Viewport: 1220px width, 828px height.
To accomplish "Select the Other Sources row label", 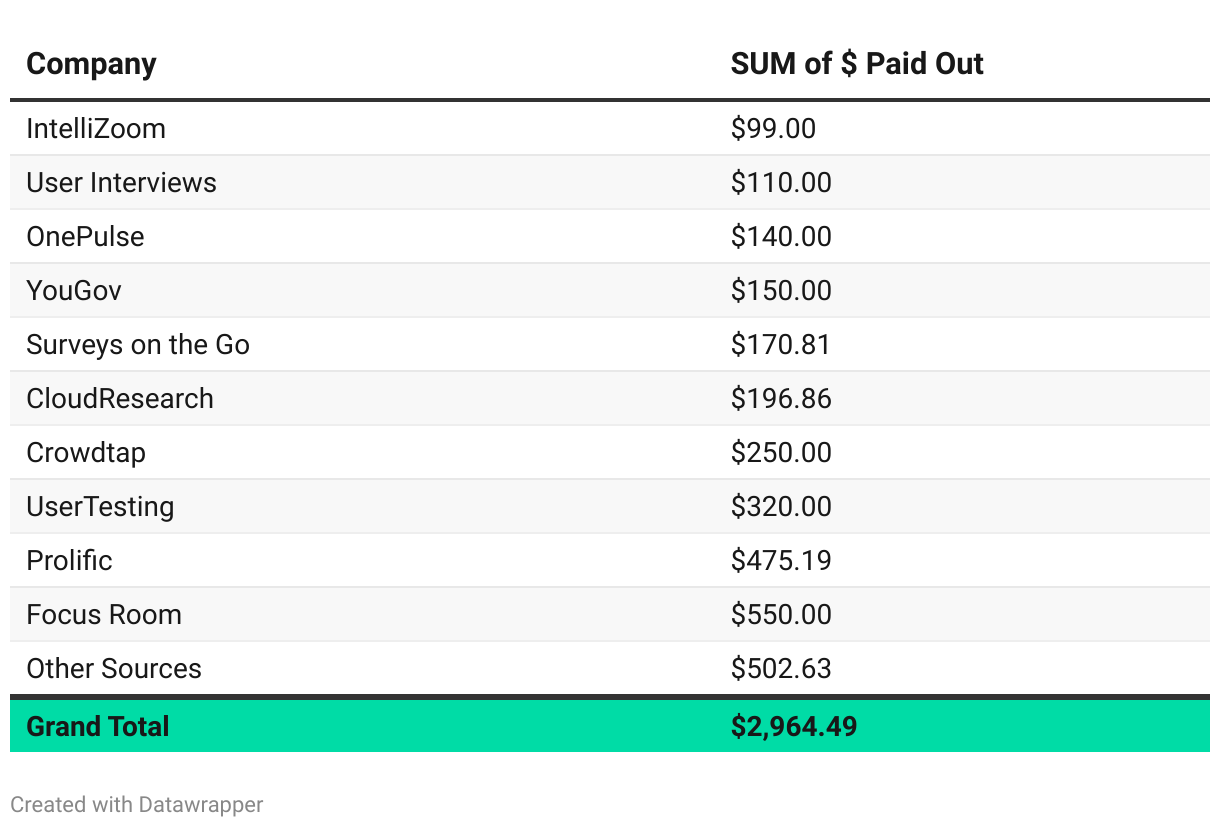I will tap(114, 669).
